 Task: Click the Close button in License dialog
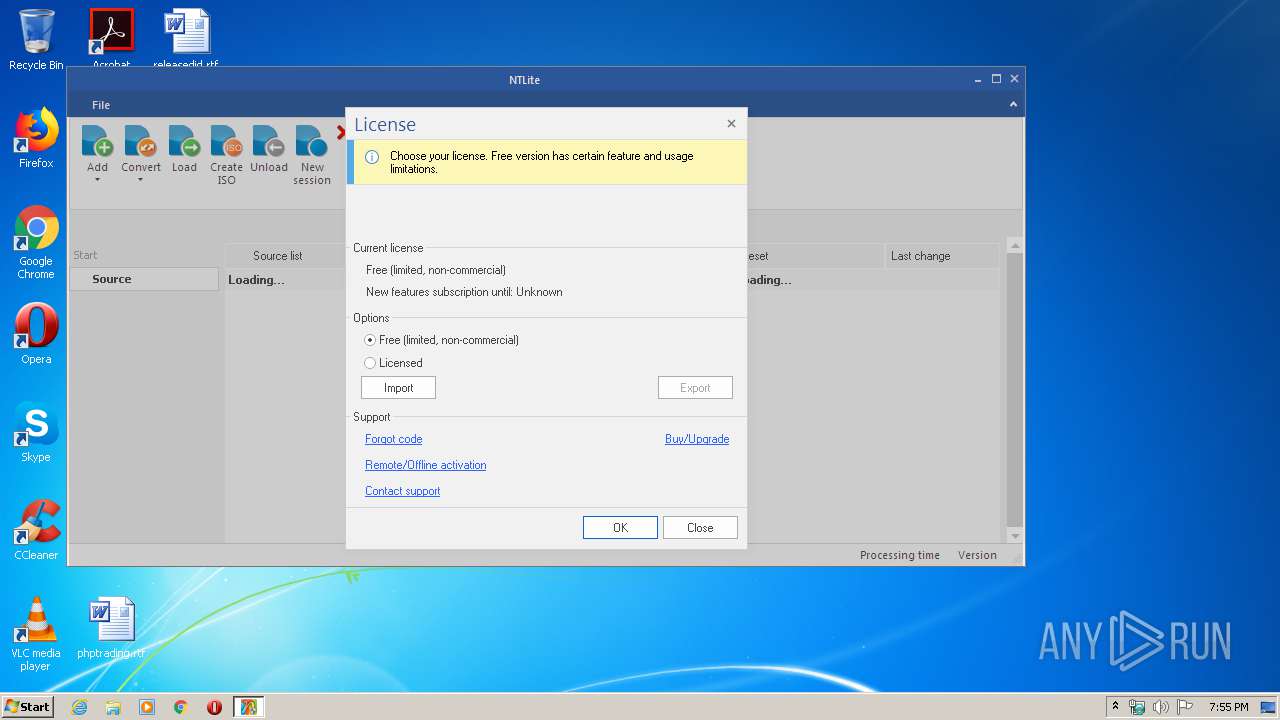(700, 528)
